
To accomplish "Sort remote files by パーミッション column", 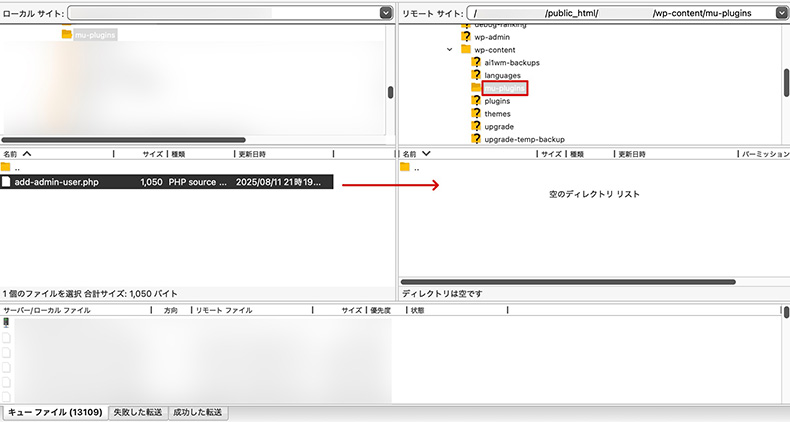I will pos(764,154).
